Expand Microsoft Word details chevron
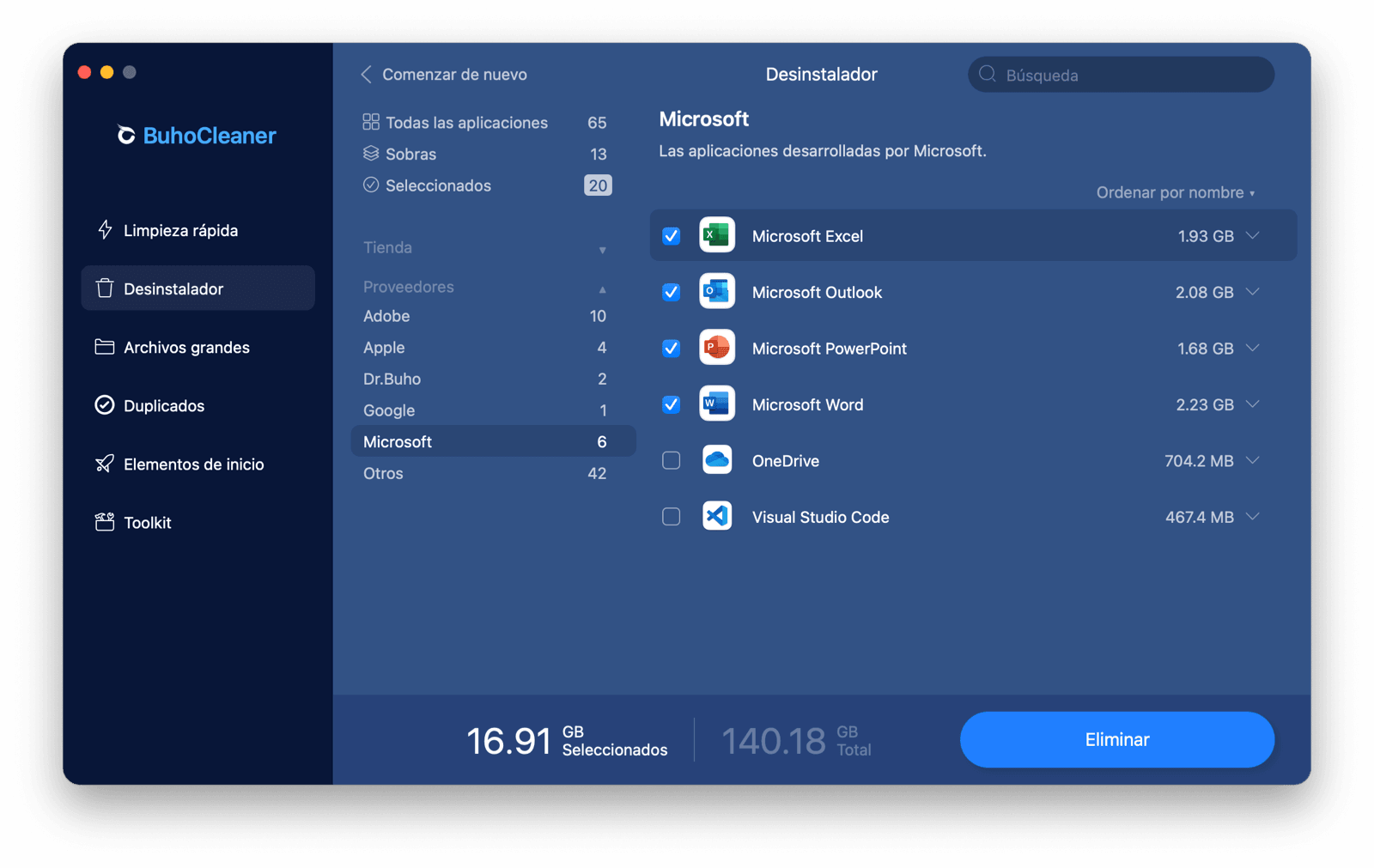The height and width of the screenshot is (868, 1374). pos(1253,404)
